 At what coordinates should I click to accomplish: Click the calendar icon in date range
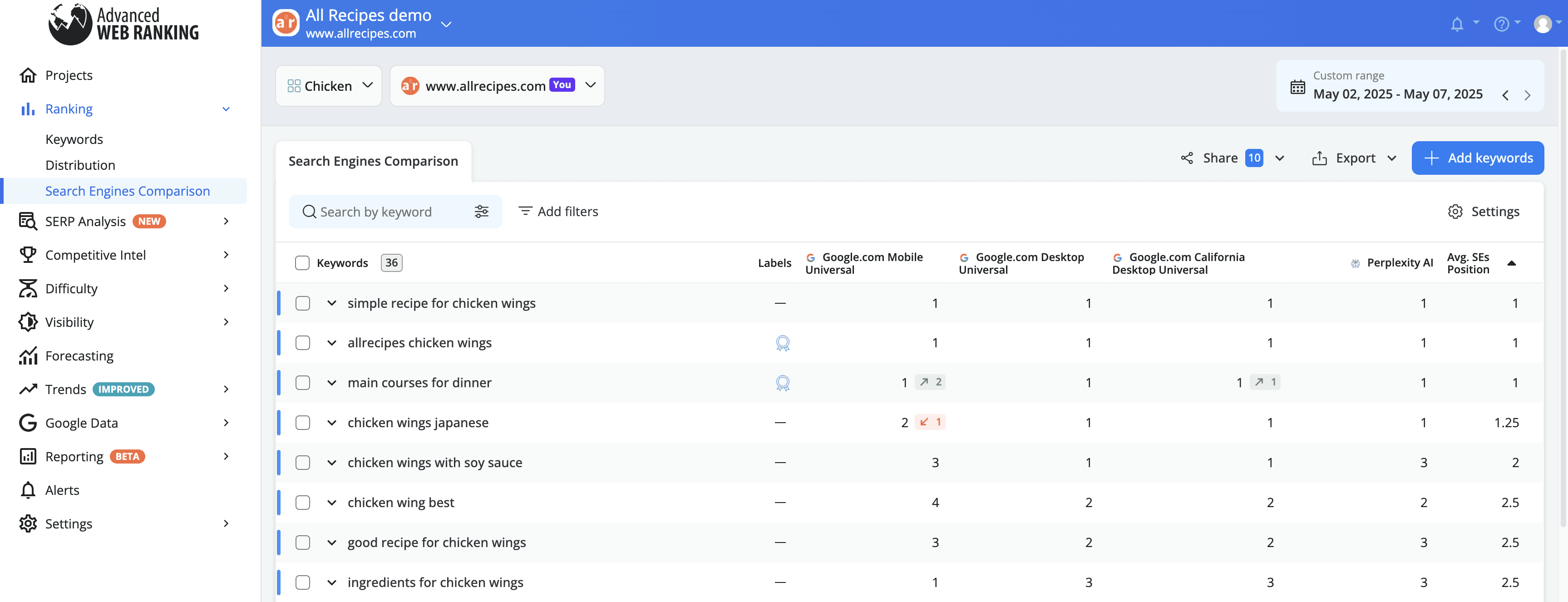click(x=1297, y=87)
